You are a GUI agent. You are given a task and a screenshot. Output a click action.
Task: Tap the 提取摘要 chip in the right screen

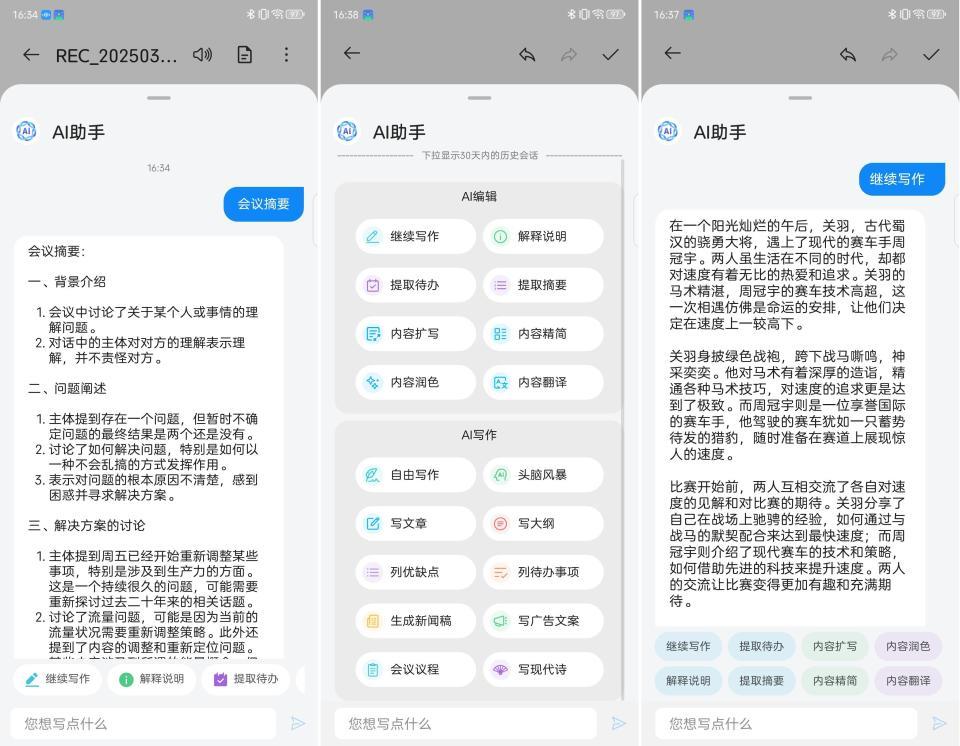[761, 680]
